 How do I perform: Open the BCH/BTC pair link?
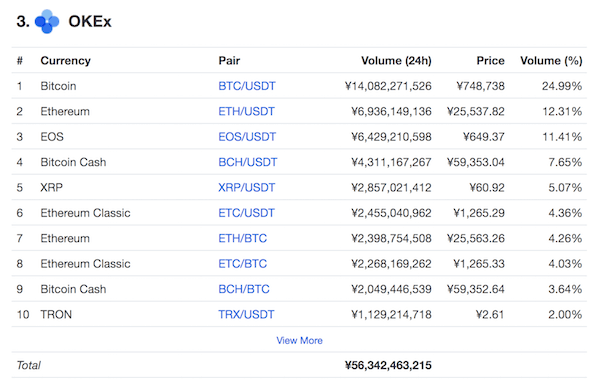tap(244, 289)
